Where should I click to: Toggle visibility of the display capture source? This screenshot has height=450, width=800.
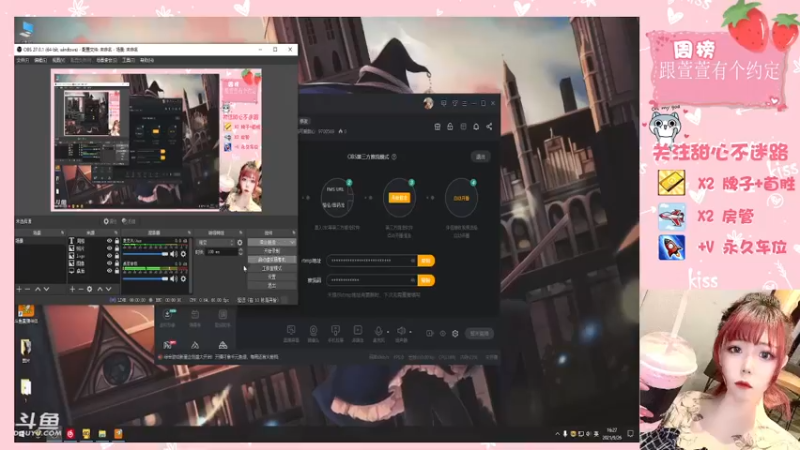tap(109, 271)
